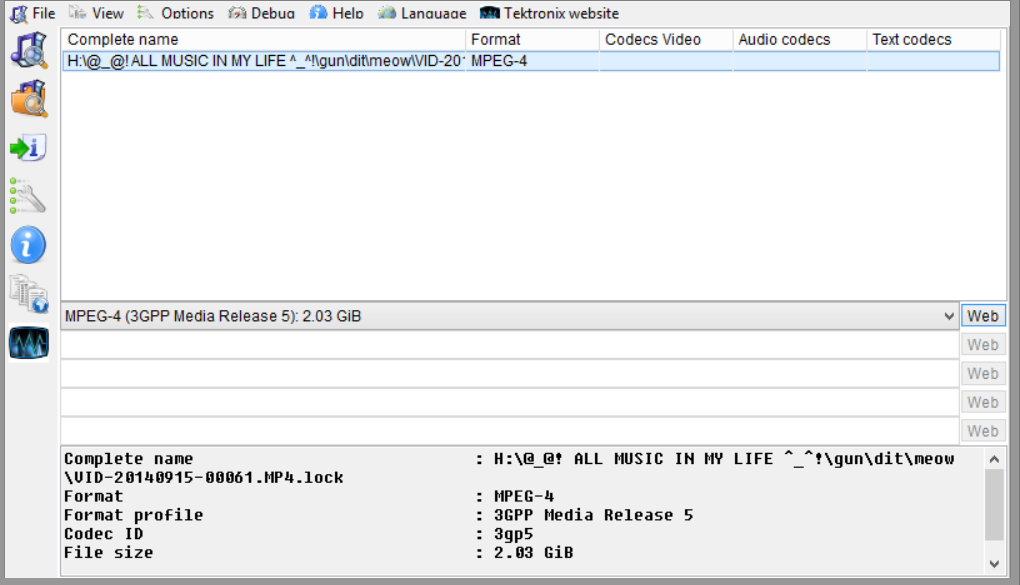Screen dimensions: 1020x585
Task: Click the '3gp5' Codec ID value
Action: click(513, 534)
